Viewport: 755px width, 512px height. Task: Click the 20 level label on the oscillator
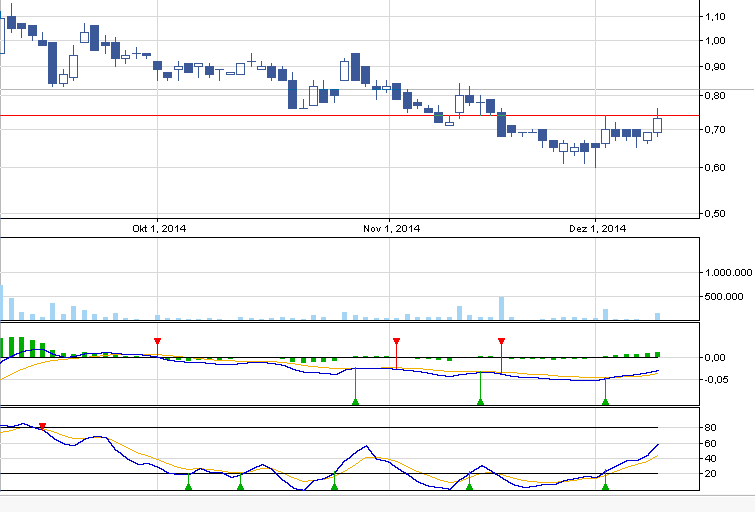pyautogui.click(x=710, y=474)
